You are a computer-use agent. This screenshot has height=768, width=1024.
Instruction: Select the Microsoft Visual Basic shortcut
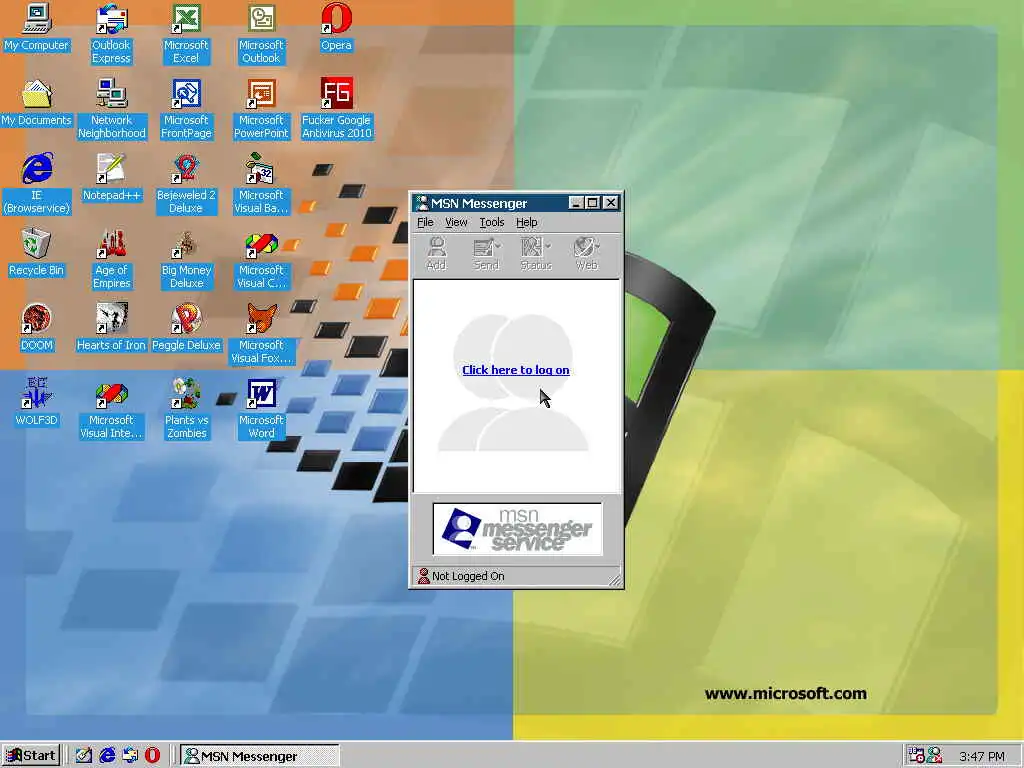(x=261, y=184)
